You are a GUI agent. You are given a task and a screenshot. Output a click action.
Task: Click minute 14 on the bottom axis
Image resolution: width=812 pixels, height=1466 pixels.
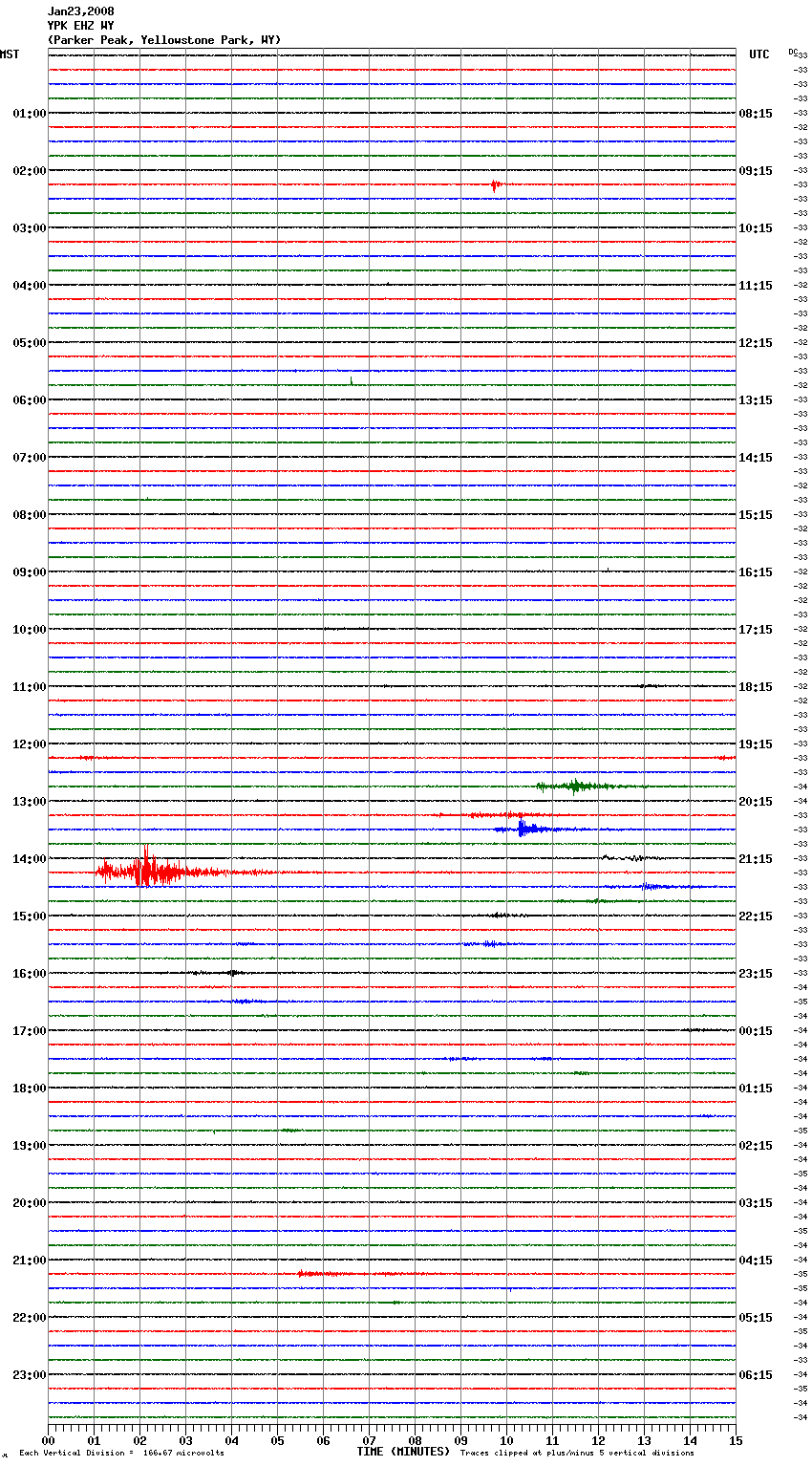[x=691, y=1440]
